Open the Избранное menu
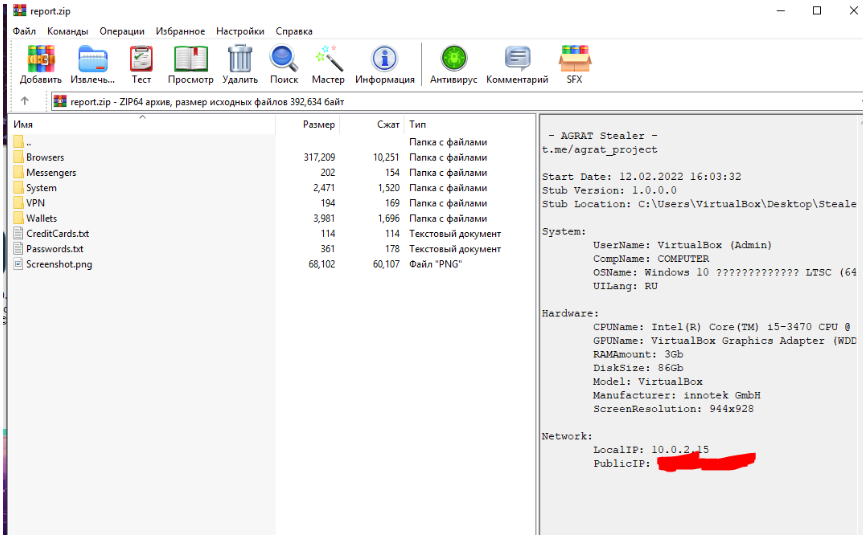 pyautogui.click(x=180, y=31)
